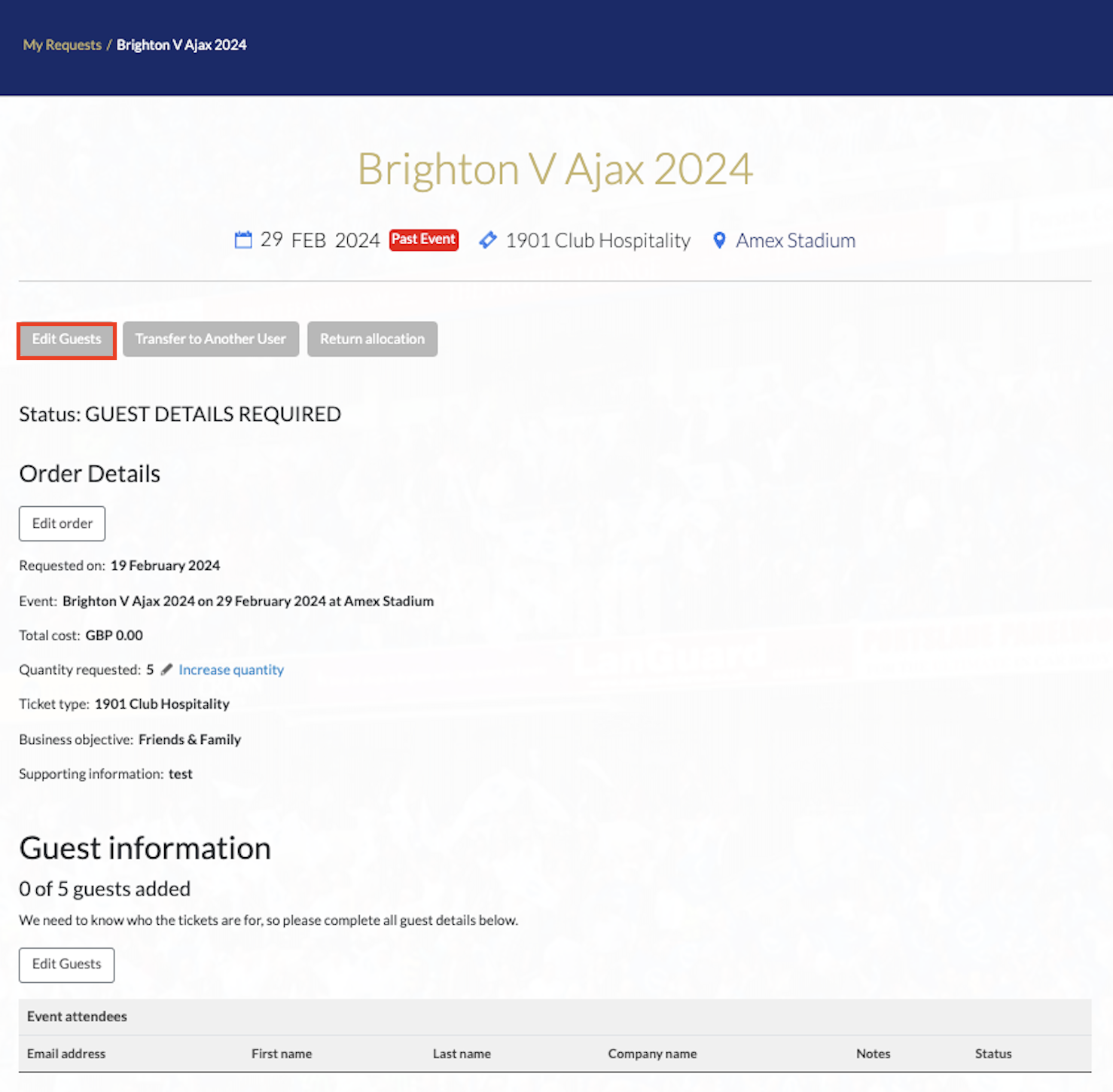Click the Edit order button

62,523
